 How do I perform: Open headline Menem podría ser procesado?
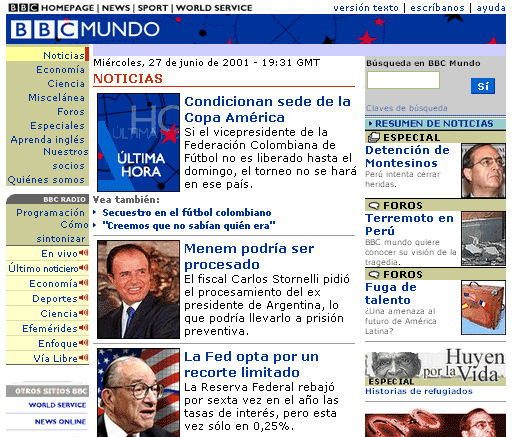pos(249,256)
